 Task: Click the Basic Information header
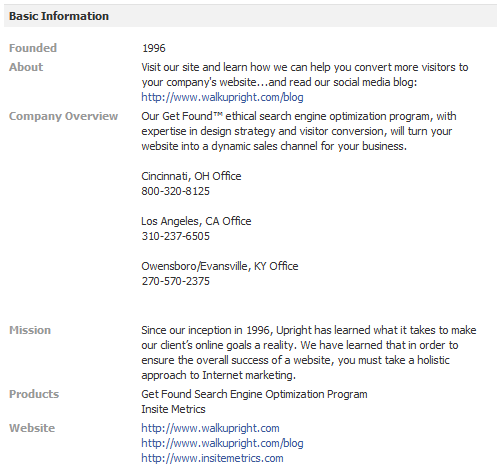(59, 16)
